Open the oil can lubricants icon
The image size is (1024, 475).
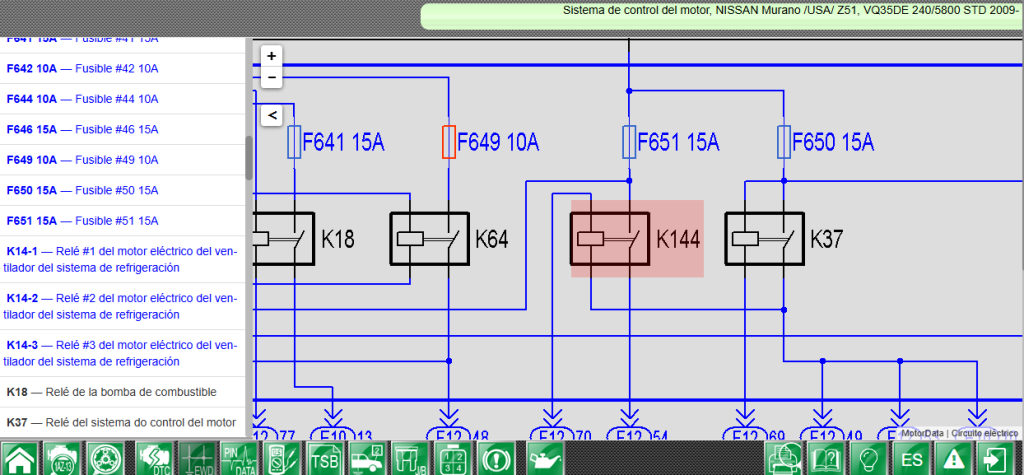pyautogui.click(x=545, y=459)
